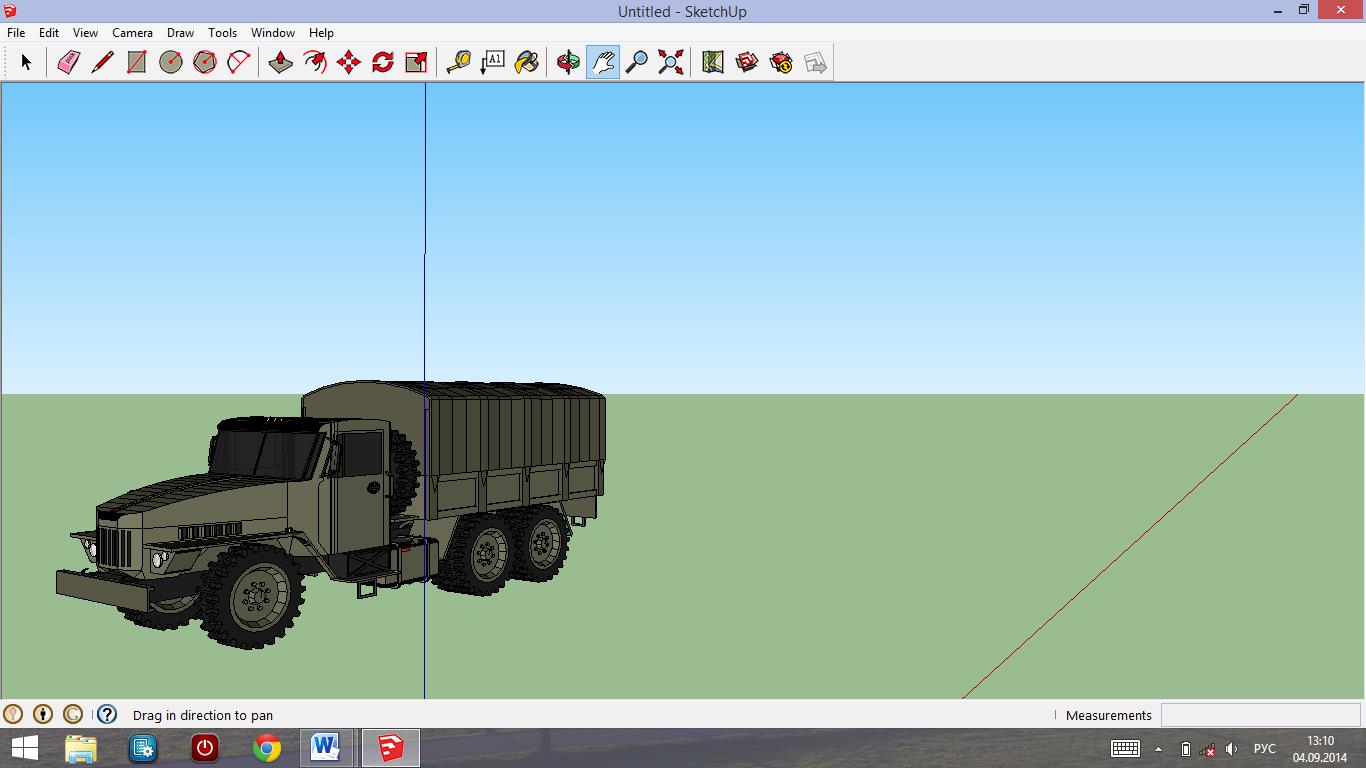Click the Pan hand tool

(x=603, y=62)
